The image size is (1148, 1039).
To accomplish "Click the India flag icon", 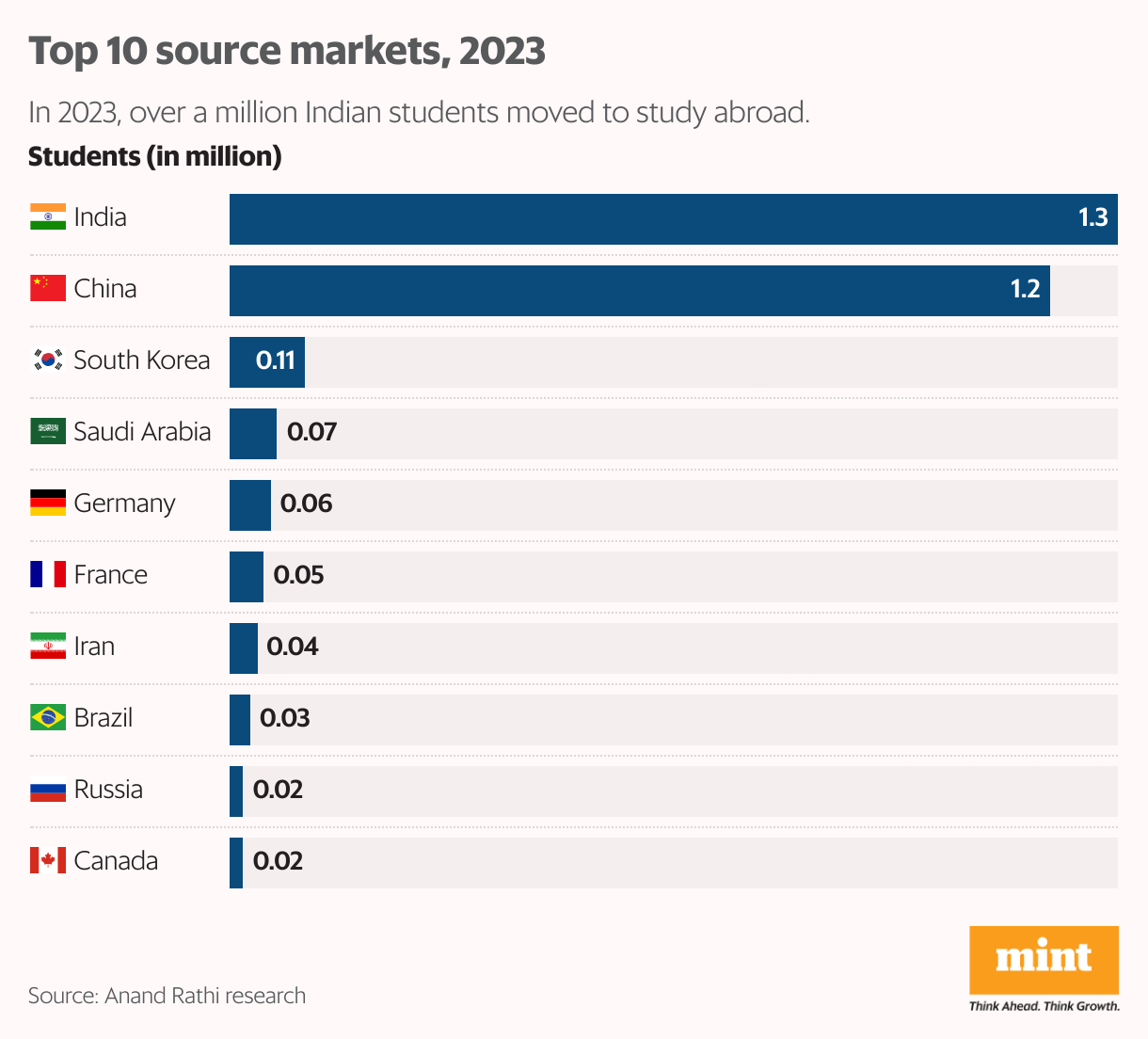I will [x=48, y=217].
